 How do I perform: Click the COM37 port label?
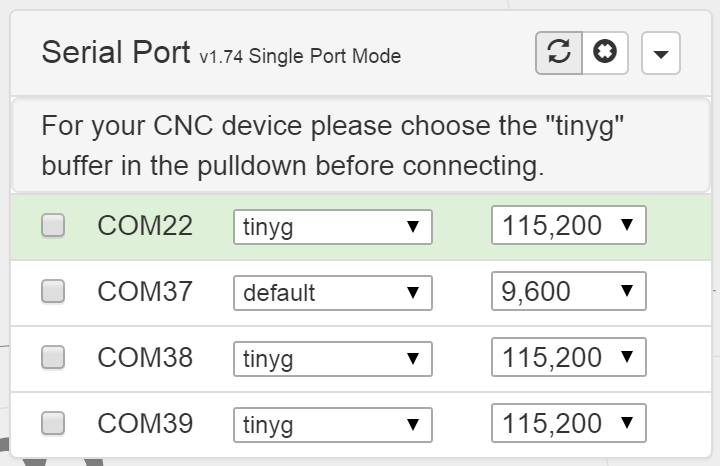(145, 291)
